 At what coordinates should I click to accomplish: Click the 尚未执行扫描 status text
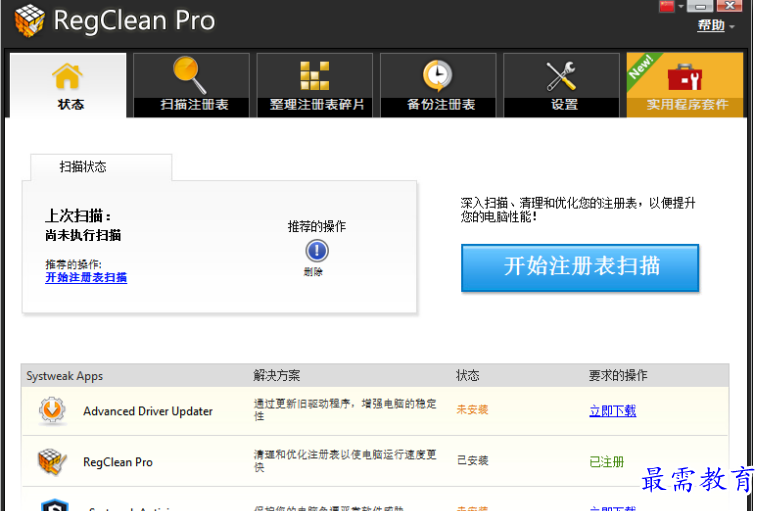[x=83, y=236]
